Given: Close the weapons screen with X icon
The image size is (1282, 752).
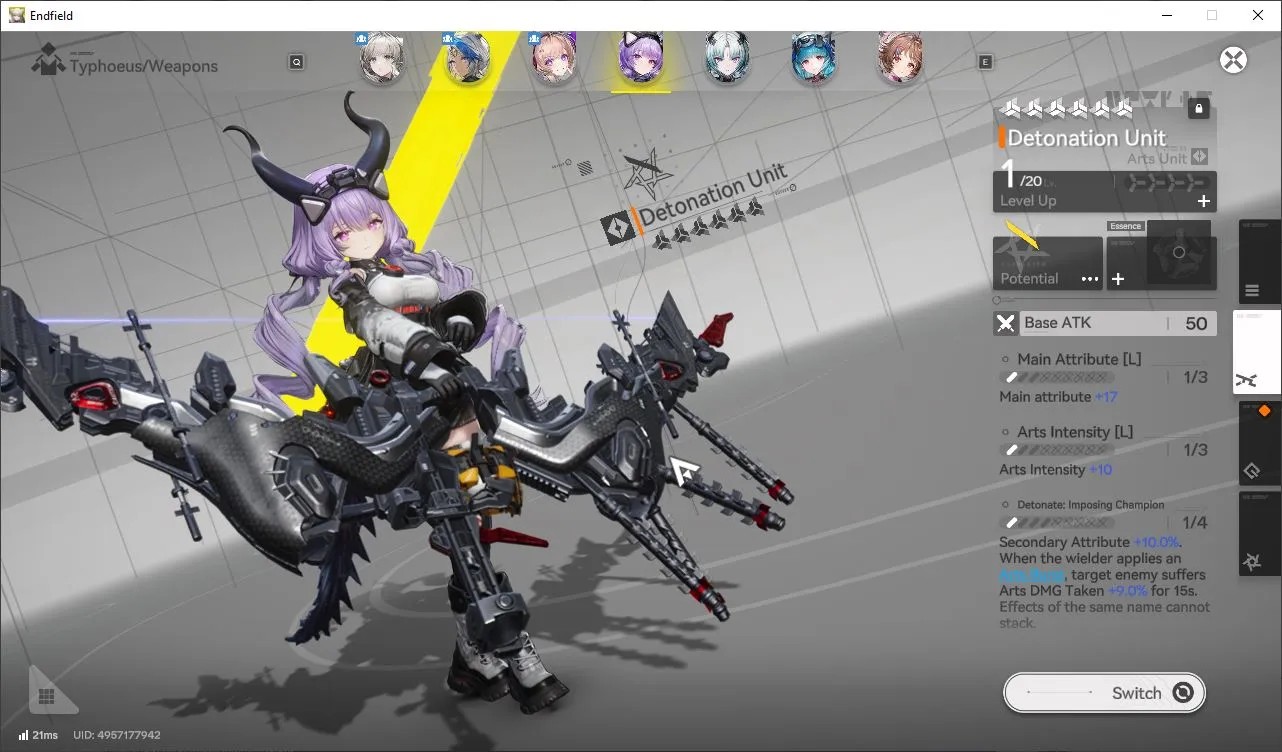Looking at the screenshot, I should (x=1234, y=60).
